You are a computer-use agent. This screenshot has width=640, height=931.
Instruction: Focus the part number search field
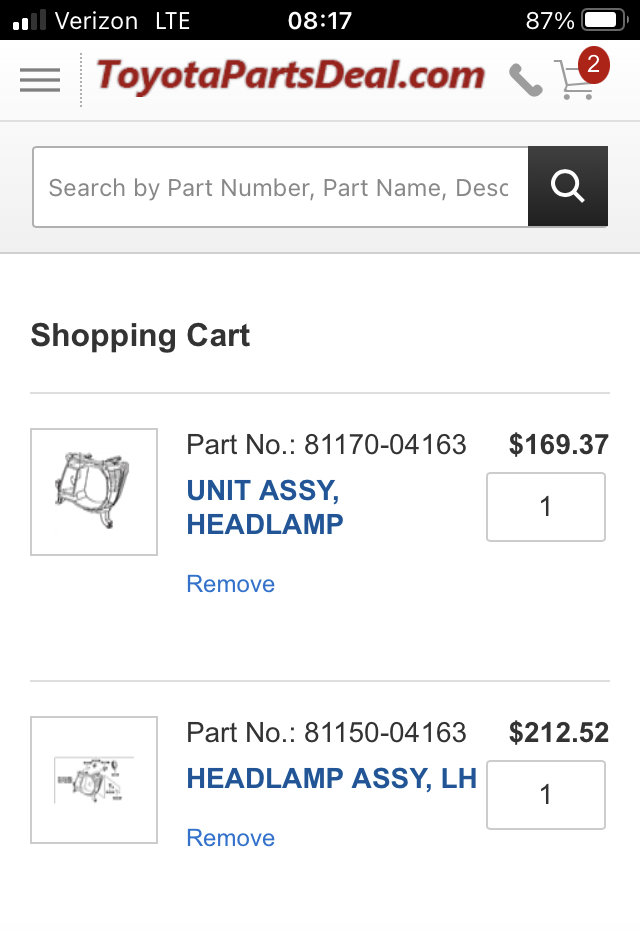coord(280,186)
